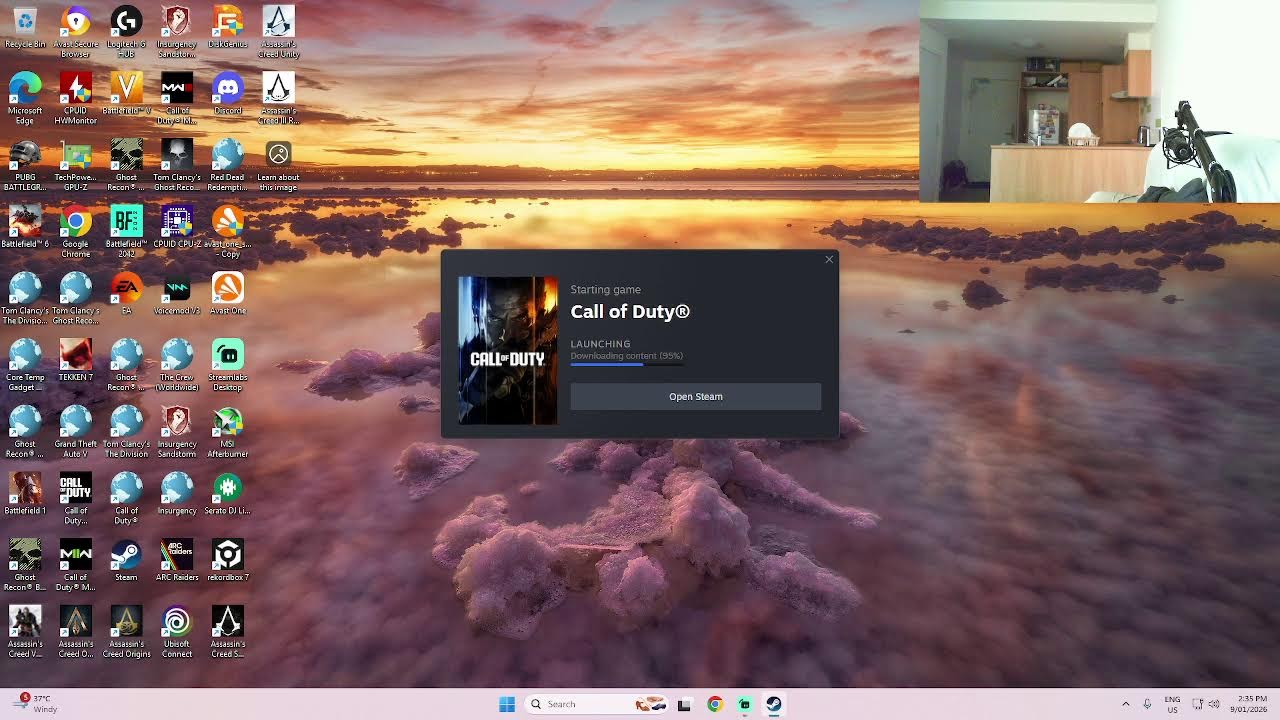Select Red Dead Redemption desktop shortcut
This screenshot has height=720, width=1280.
tap(227, 166)
